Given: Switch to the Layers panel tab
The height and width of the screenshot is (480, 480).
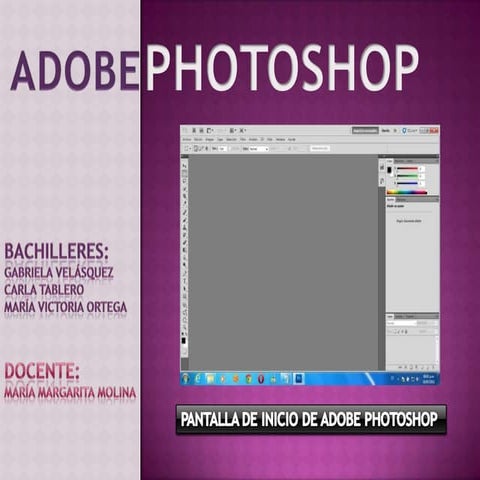Looking at the screenshot, I should (x=390, y=316).
